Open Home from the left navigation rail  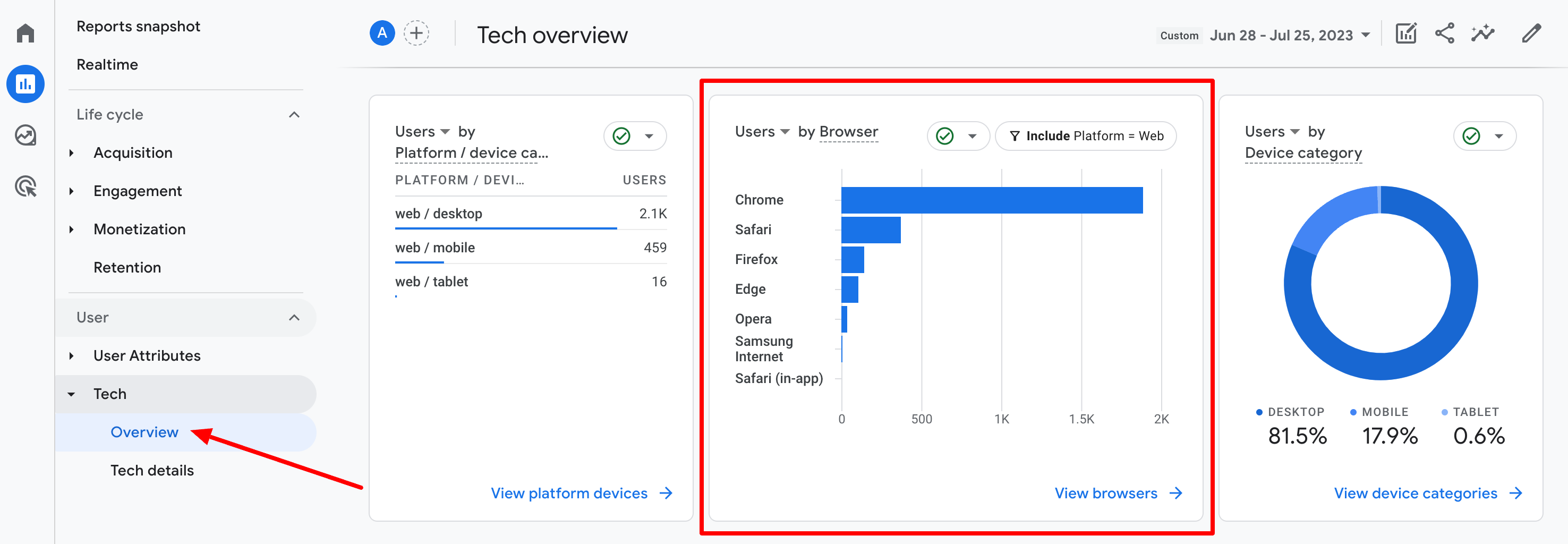pyautogui.click(x=25, y=33)
